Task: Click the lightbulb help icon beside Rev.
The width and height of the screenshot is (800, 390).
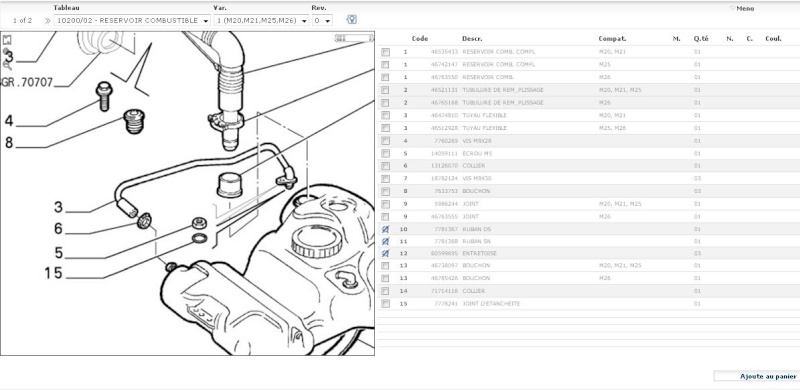Action: pos(351,19)
